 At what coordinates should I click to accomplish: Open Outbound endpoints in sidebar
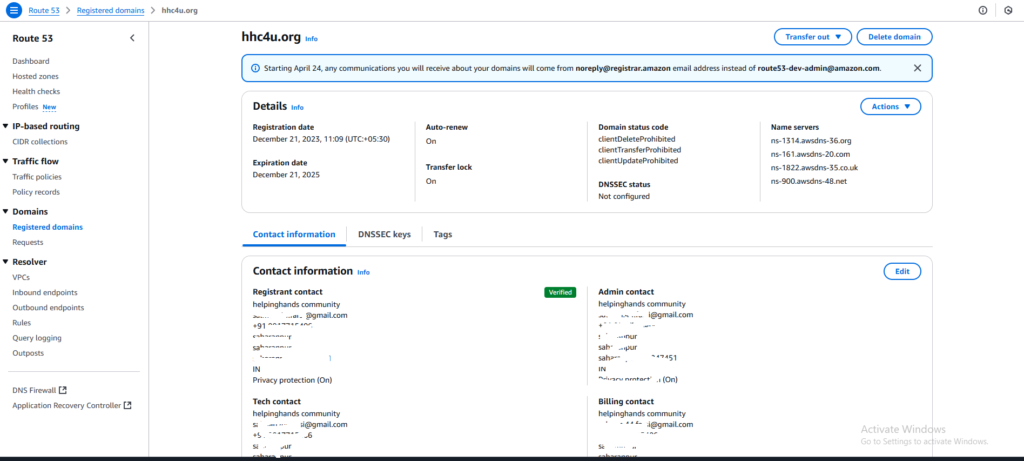tap(48, 308)
